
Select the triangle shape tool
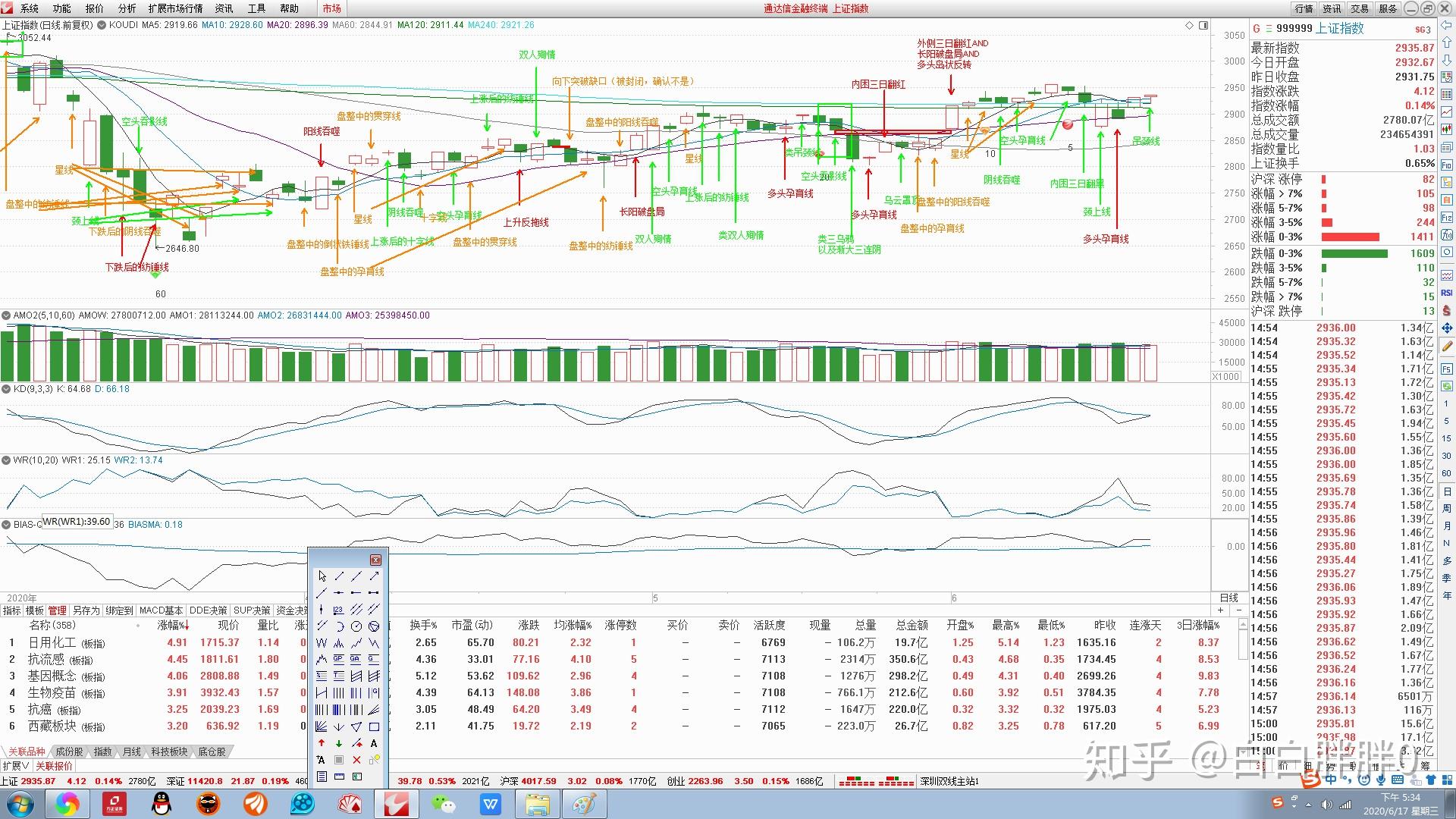[x=356, y=726]
